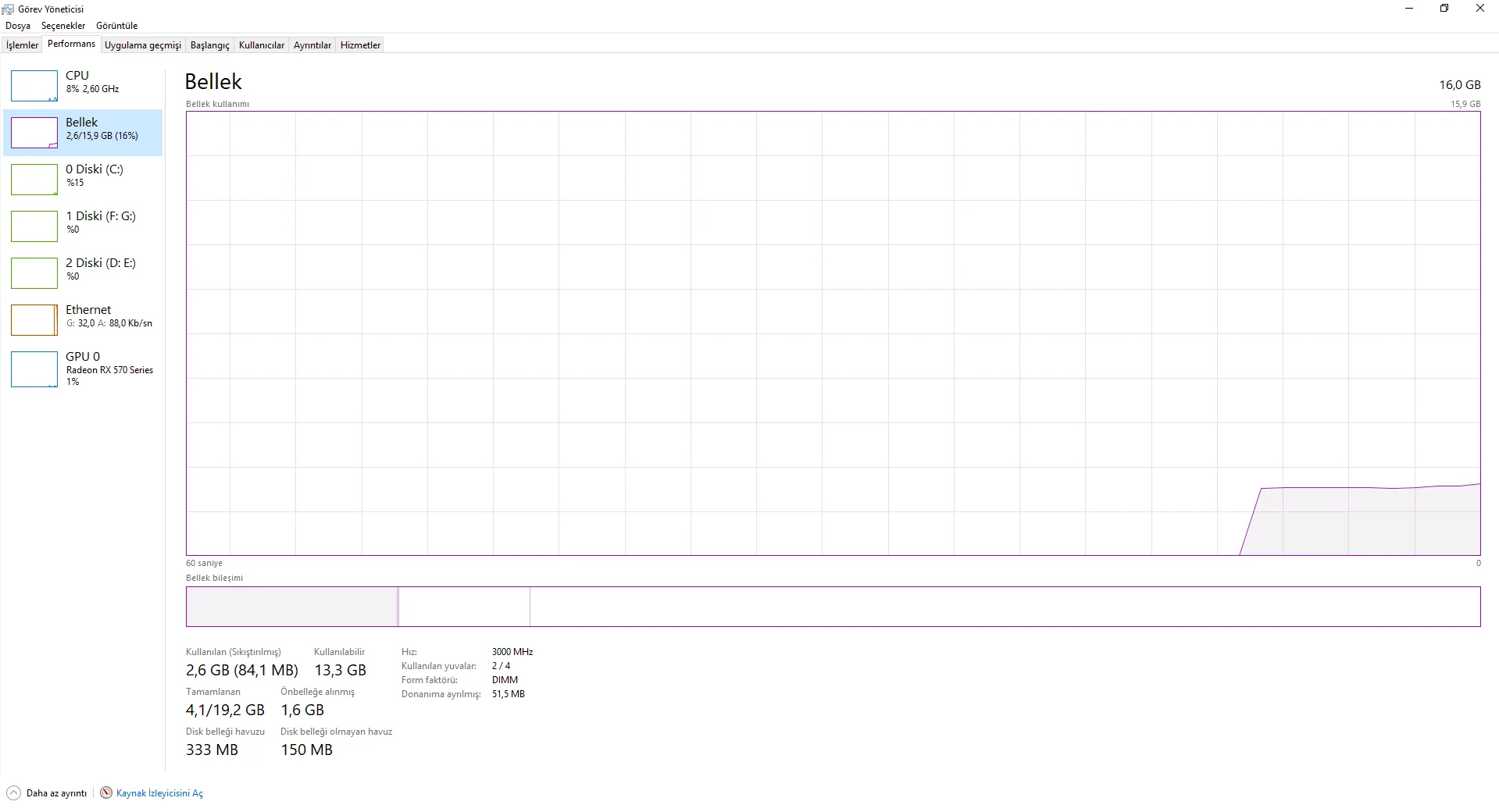Open the Dosya menu
1499x812 pixels.
(18, 26)
